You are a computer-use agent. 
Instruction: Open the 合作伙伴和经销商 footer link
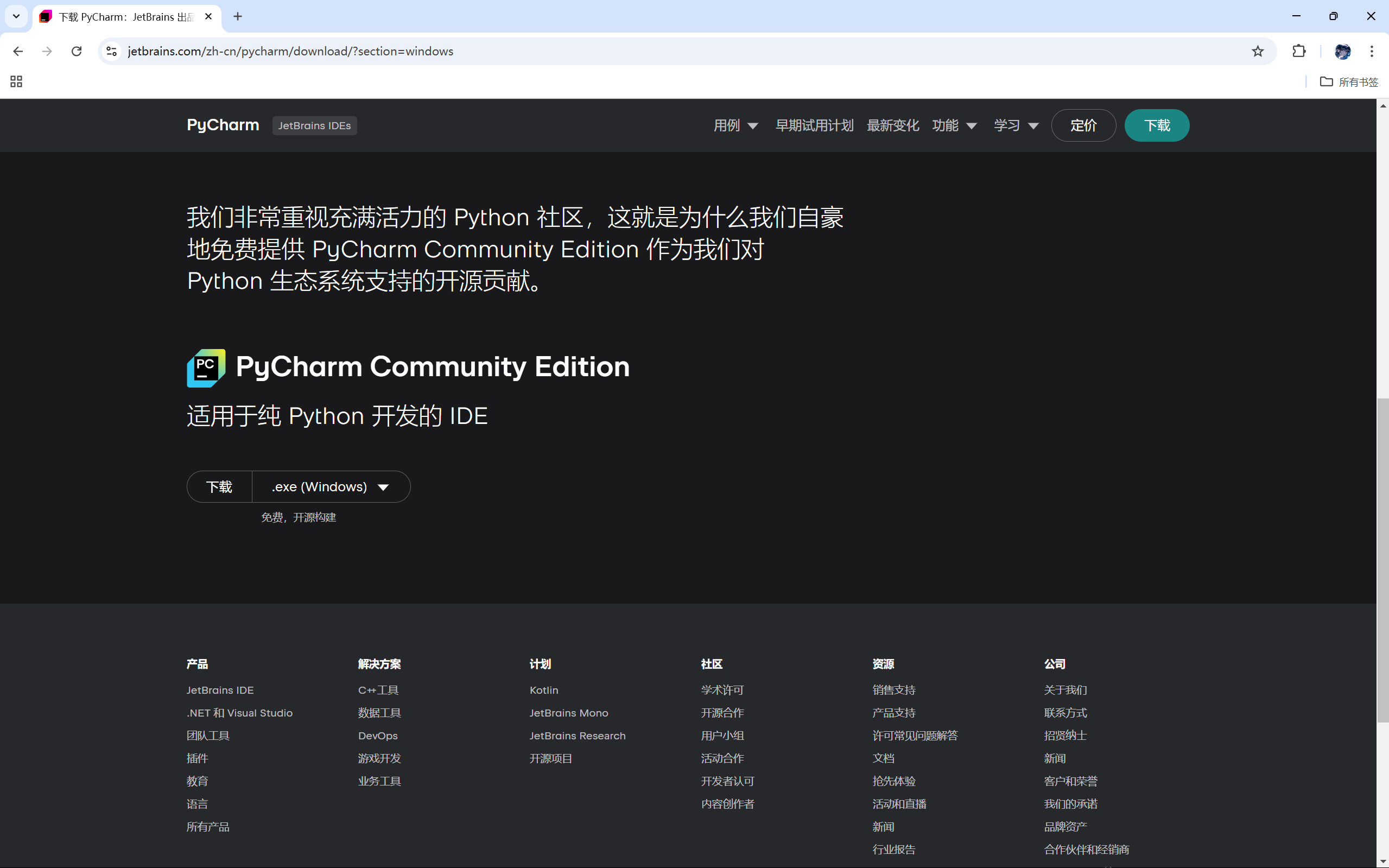(1087, 850)
